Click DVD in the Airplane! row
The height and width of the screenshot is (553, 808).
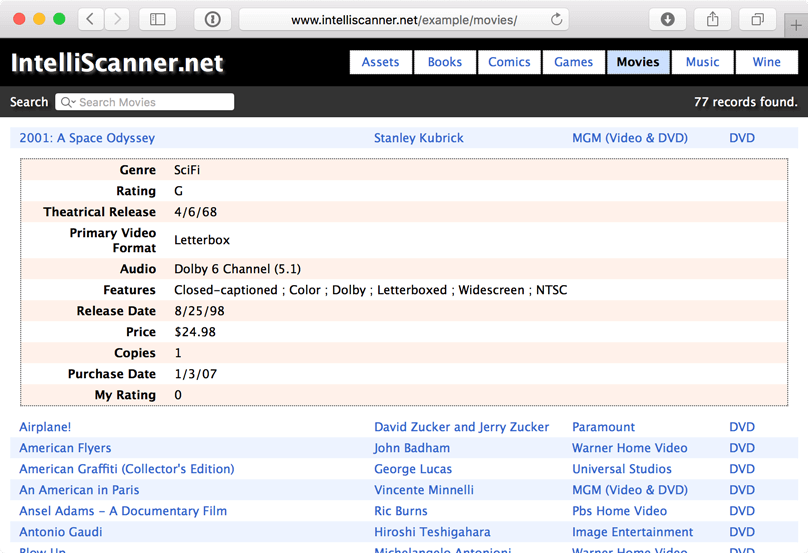pyautogui.click(x=742, y=427)
